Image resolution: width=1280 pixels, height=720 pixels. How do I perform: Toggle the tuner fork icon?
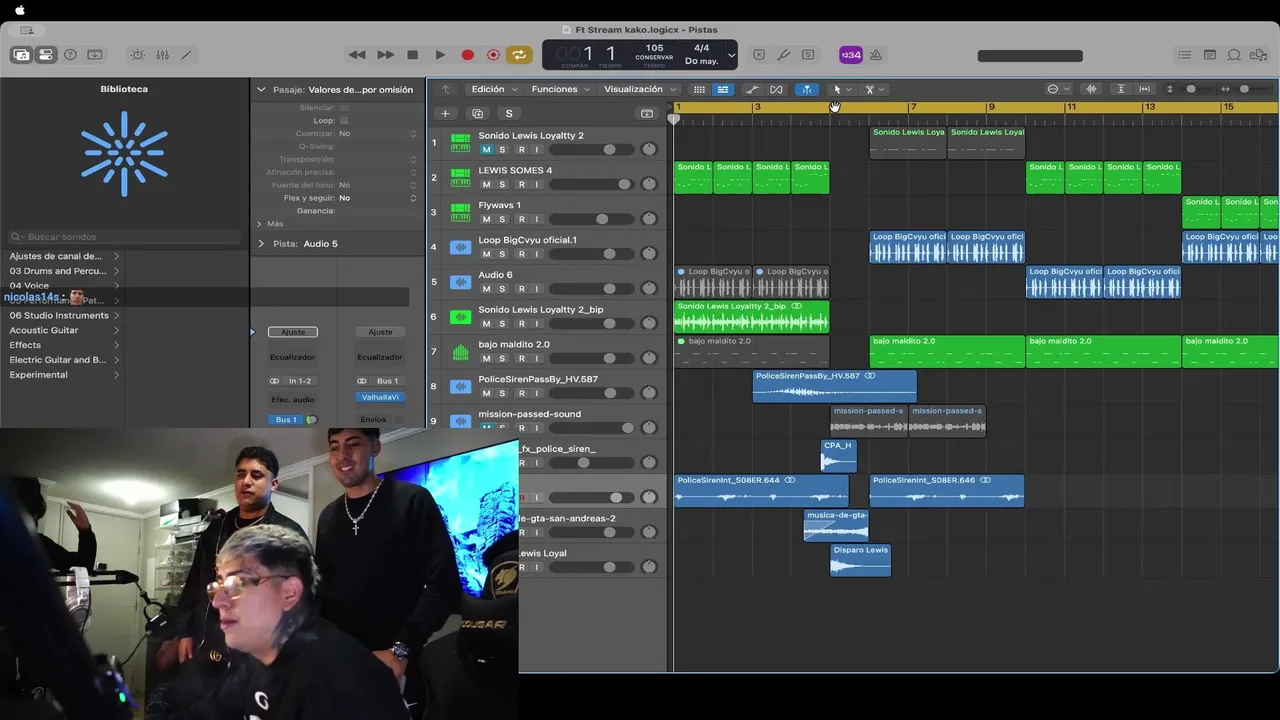pyautogui.click(x=784, y=55)
